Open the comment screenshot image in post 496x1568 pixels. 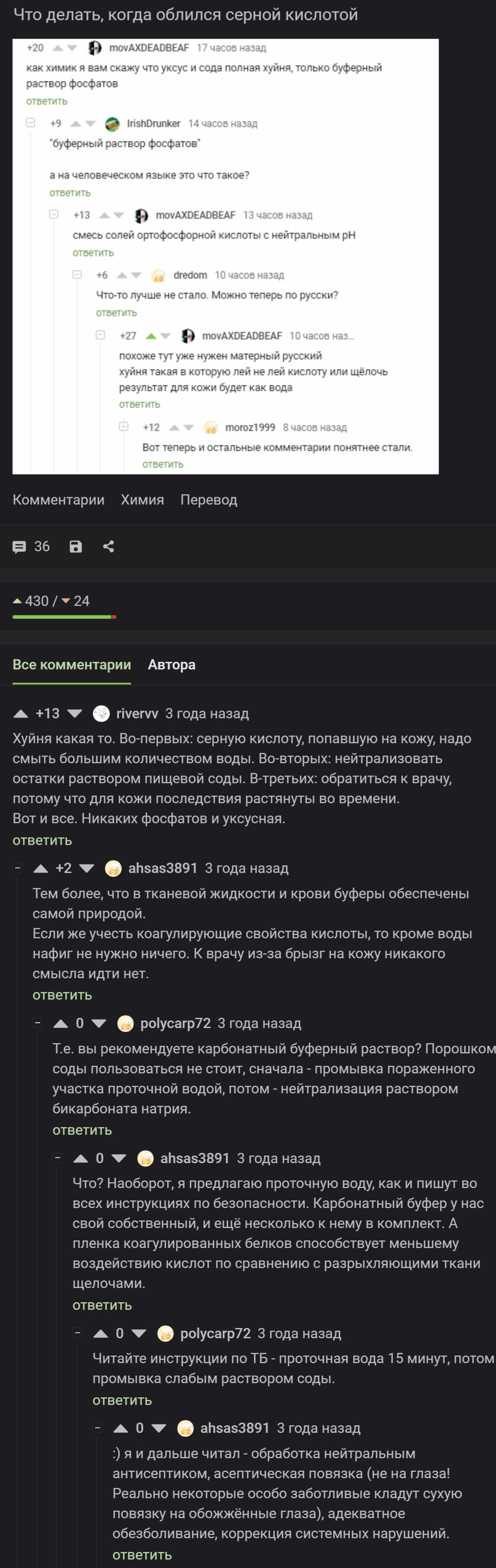click(226, 256)
